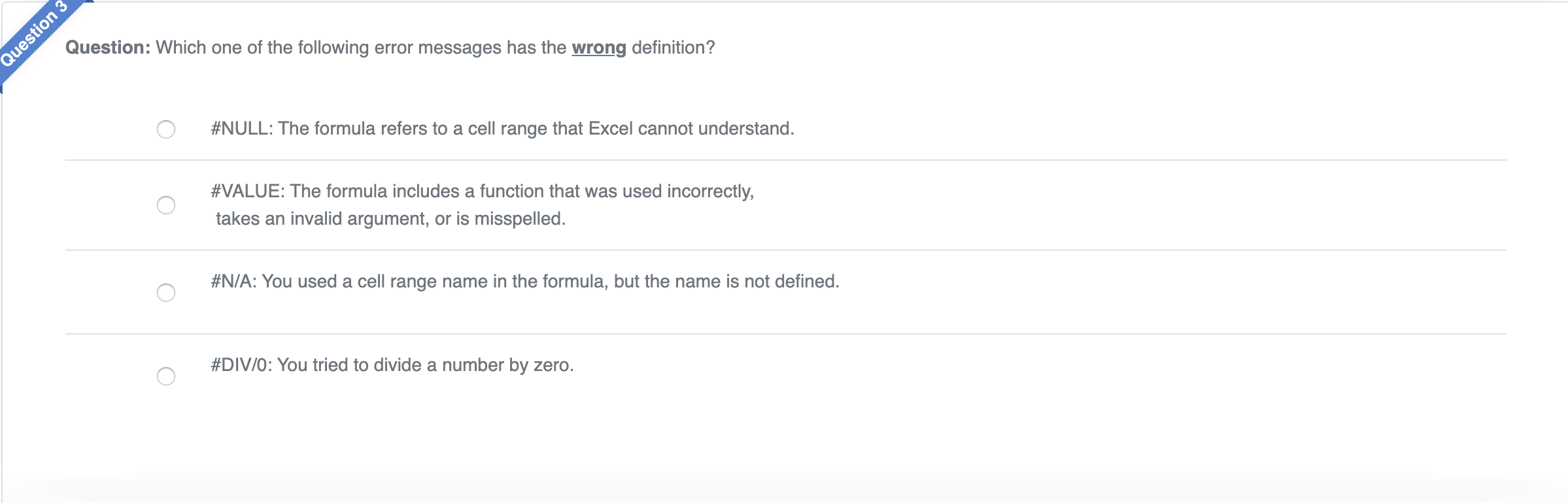Click "cell range that Excel cannot understand" text
1568x503 pixels.
[630, 129]
